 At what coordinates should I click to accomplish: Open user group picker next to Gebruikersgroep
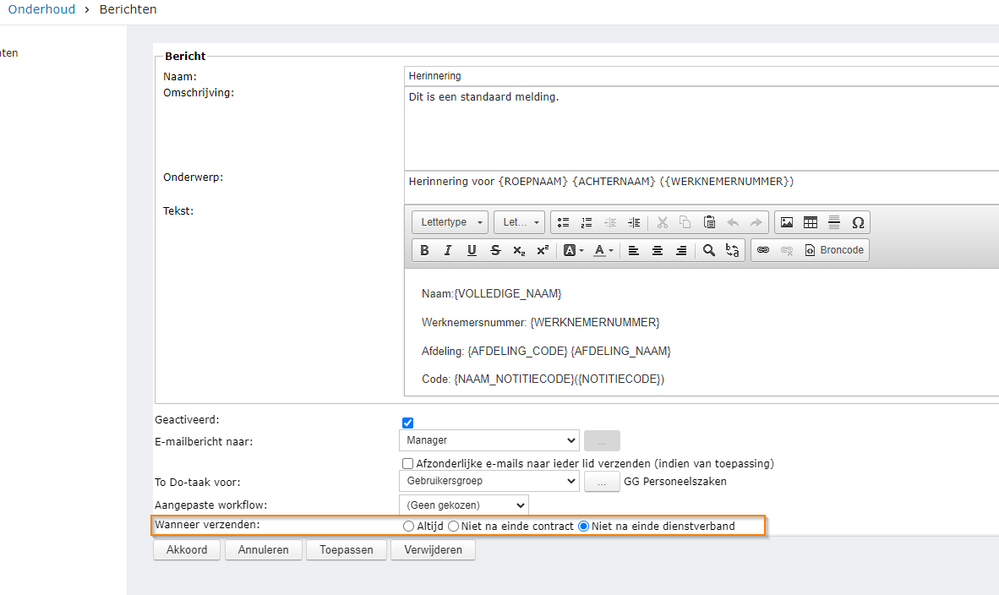tap(601, 482)
